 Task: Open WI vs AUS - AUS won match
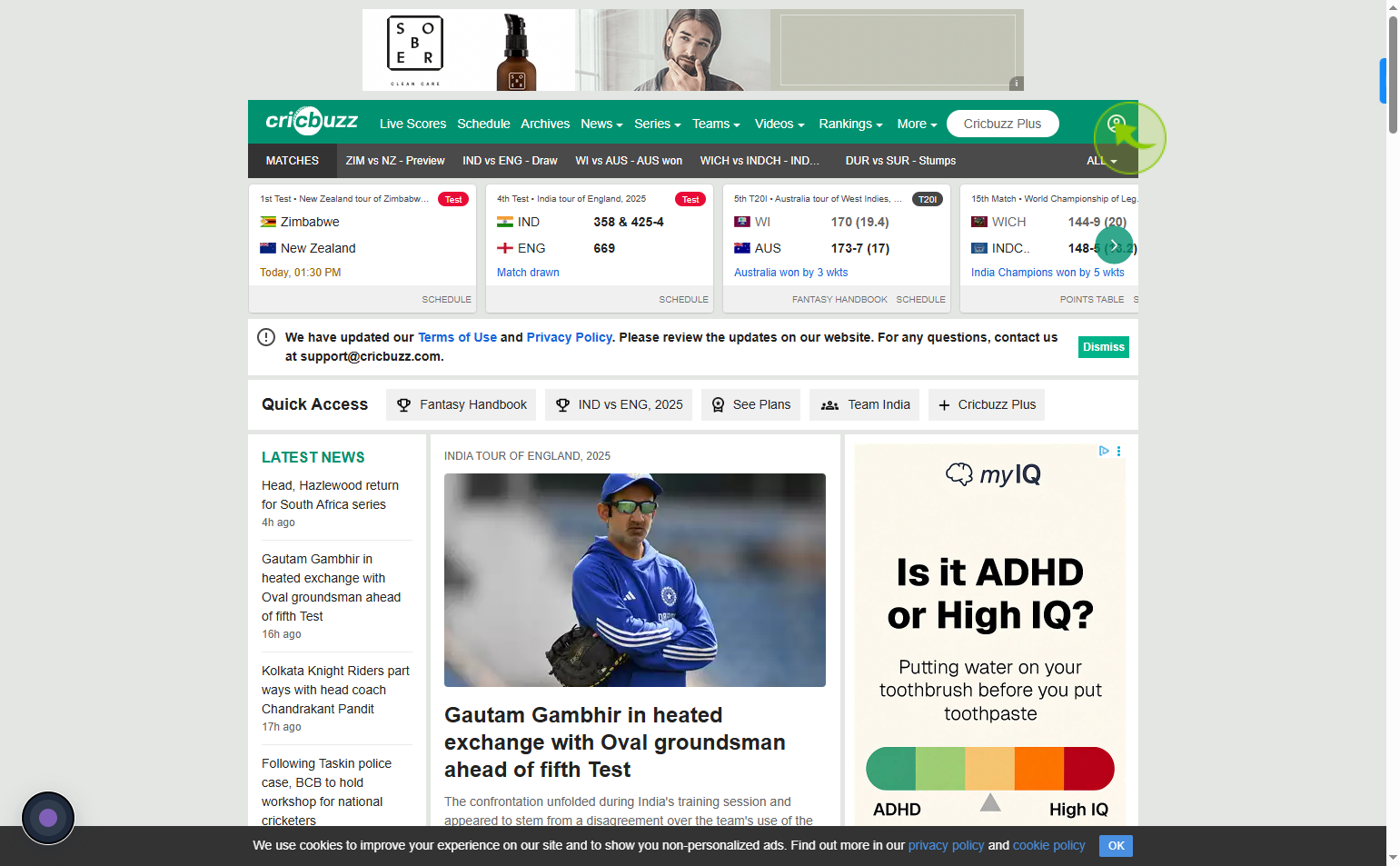(629, 161)
